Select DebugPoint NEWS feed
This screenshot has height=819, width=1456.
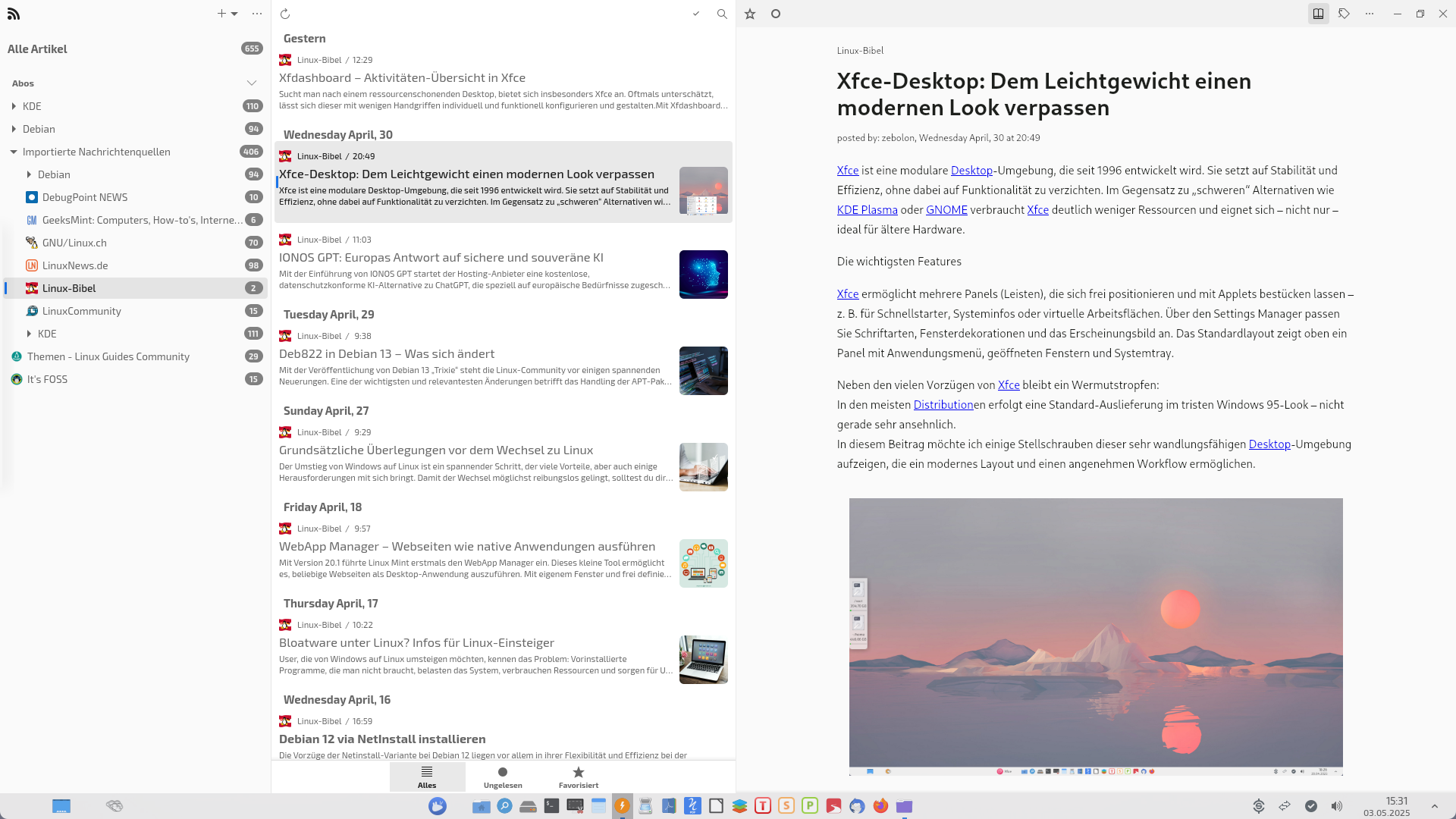click(x=135, y=197)
